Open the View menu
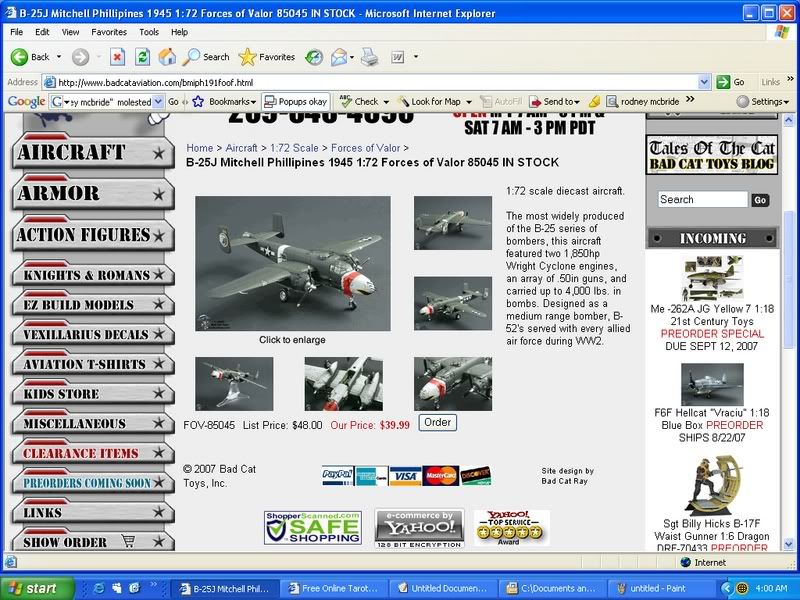This screenshot has height=600, width=800. 70,32
